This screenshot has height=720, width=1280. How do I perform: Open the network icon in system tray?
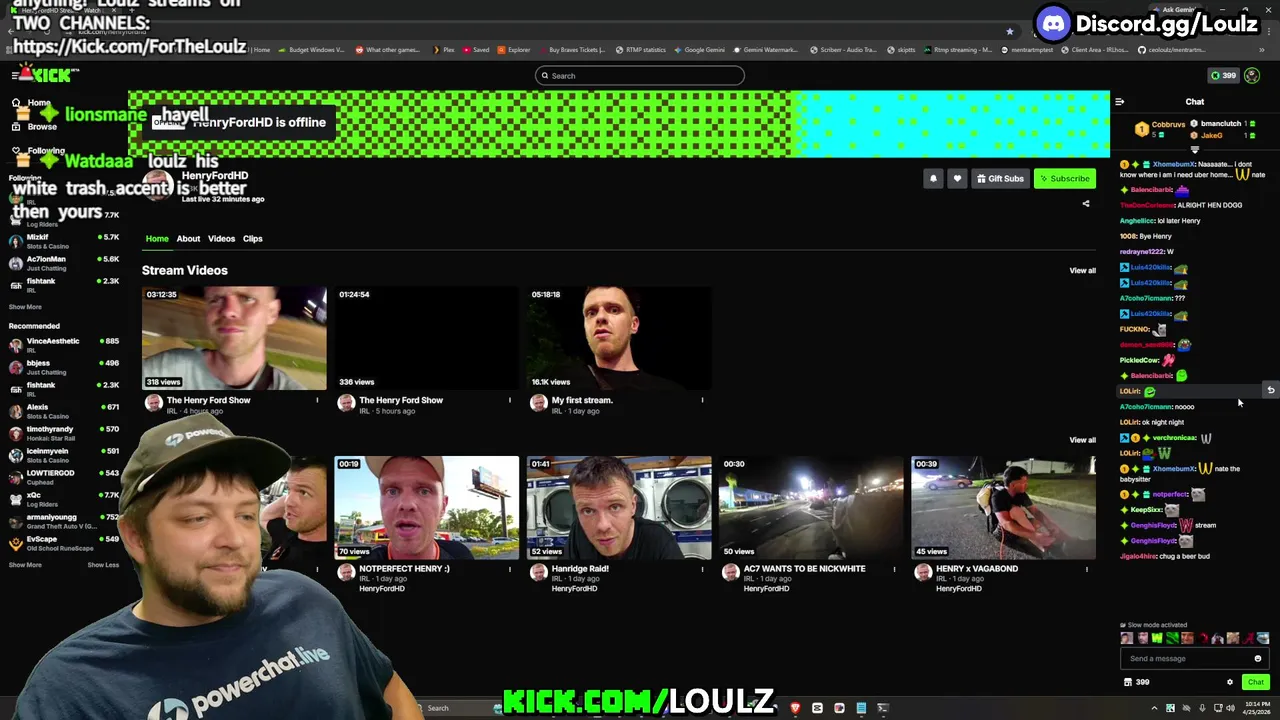[x=1216, y=708]
